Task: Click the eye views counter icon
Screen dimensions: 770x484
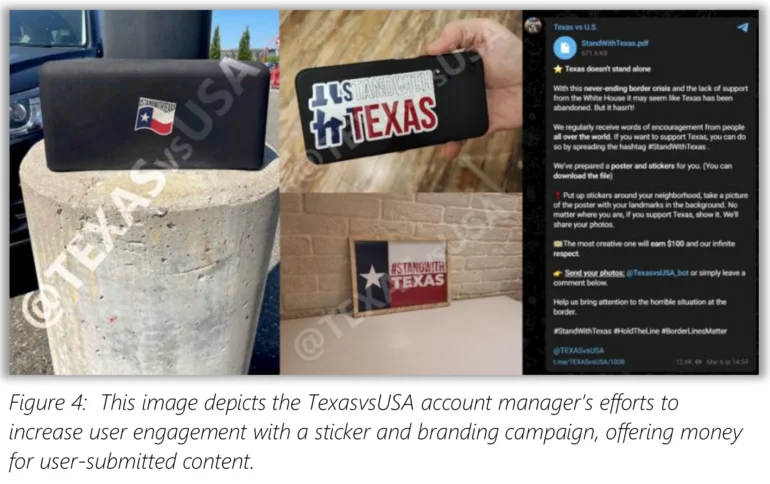Action: pyautogui.click(x=697, y=362)
